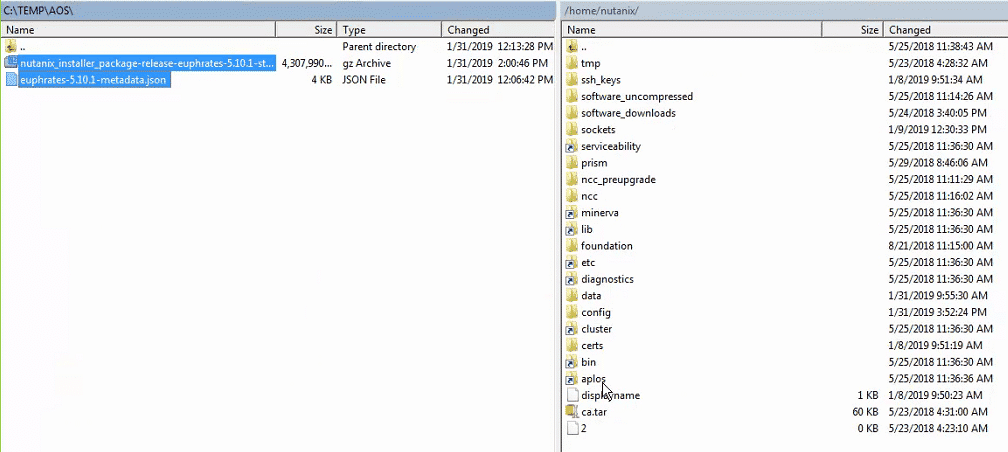Click the foundation folder icon
Screen dimensions: 1008x452
(x=572, y=246)
